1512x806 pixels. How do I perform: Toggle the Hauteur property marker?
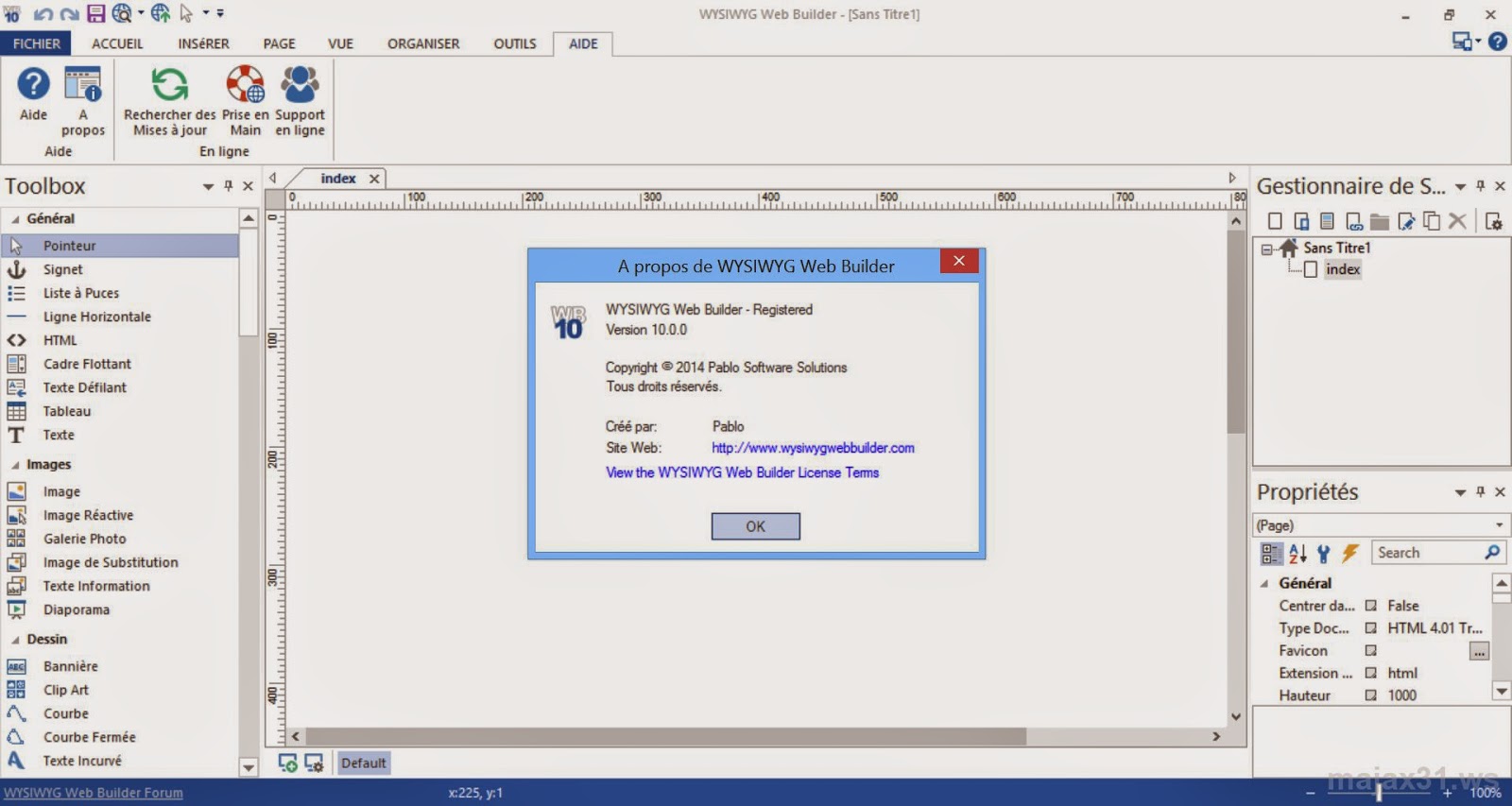[x=1370, y=695]
